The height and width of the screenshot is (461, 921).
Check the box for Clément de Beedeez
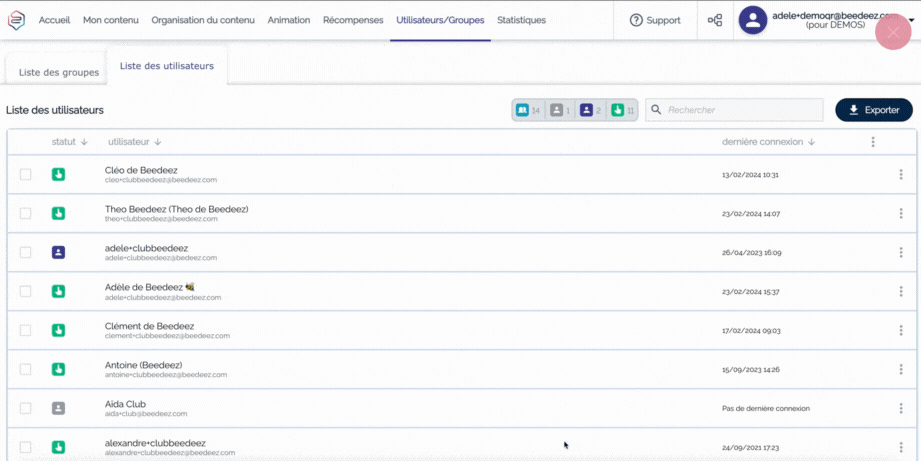point(26,330)
